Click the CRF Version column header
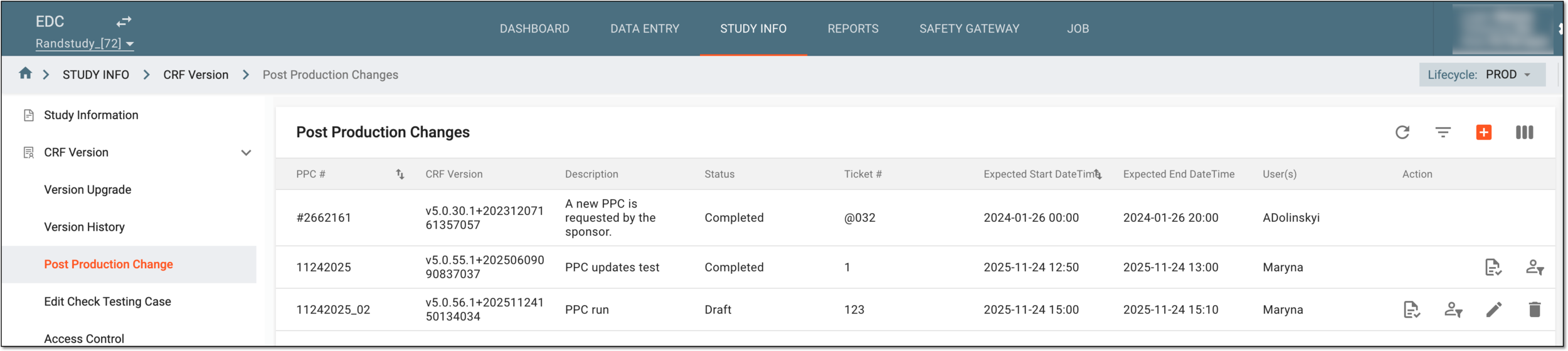The image size is (1568, 351). pos(454,174)
